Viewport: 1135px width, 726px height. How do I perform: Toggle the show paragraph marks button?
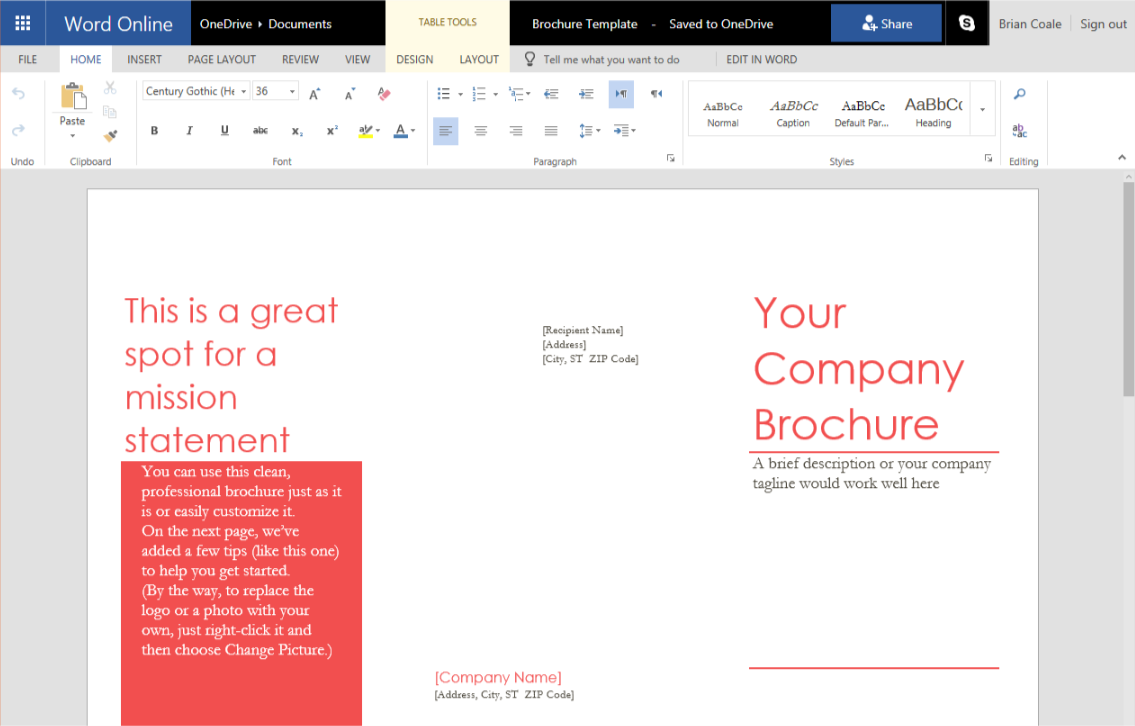pyautogui.click(x=621, y=93)
